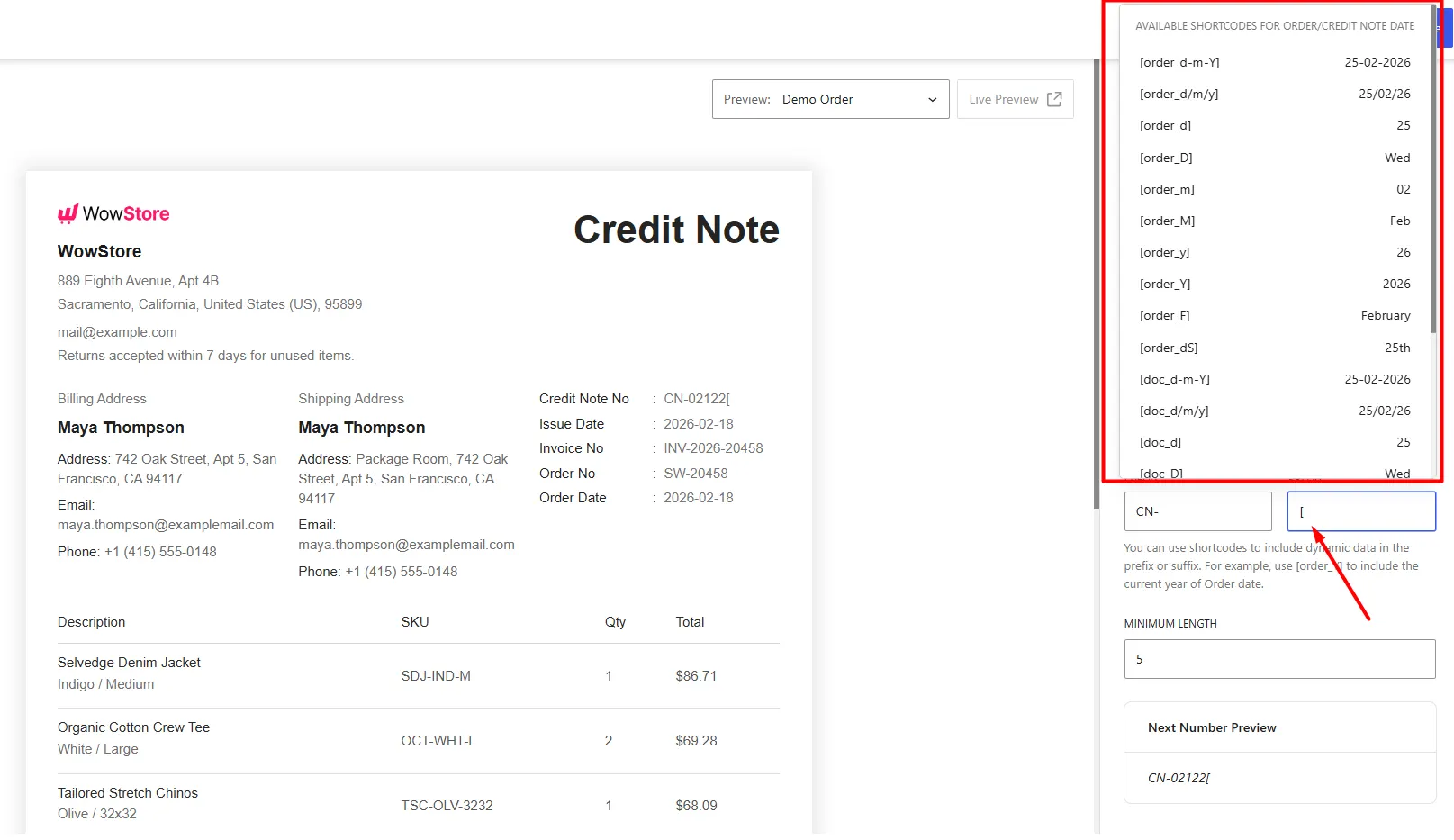The width and height of the screenshot is (1454, 840).
Task: Select the [order_d-m-Y] shortcode
Action: [x=1274, y=62]
